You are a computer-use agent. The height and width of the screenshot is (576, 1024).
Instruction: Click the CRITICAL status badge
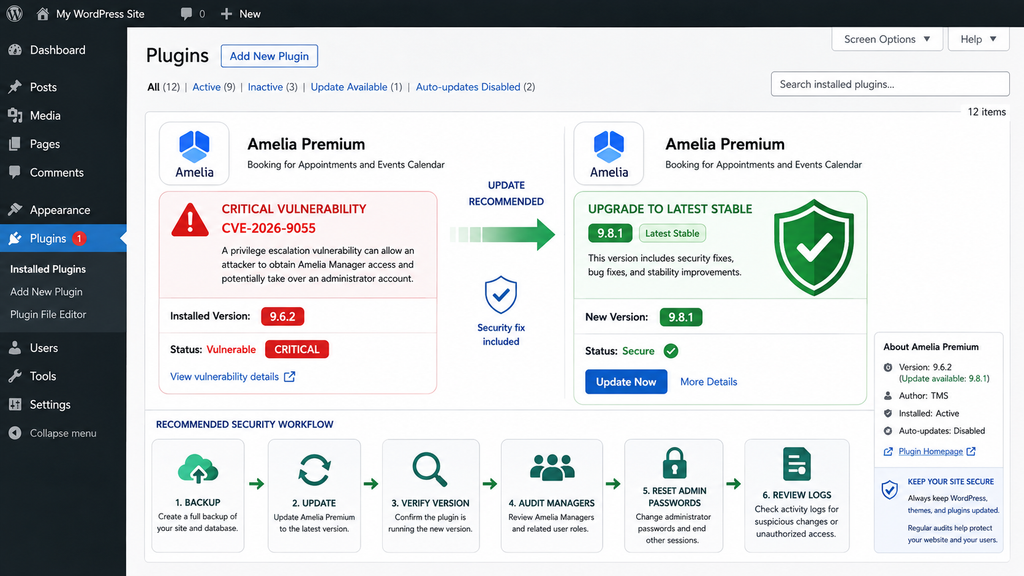(296, 349)
